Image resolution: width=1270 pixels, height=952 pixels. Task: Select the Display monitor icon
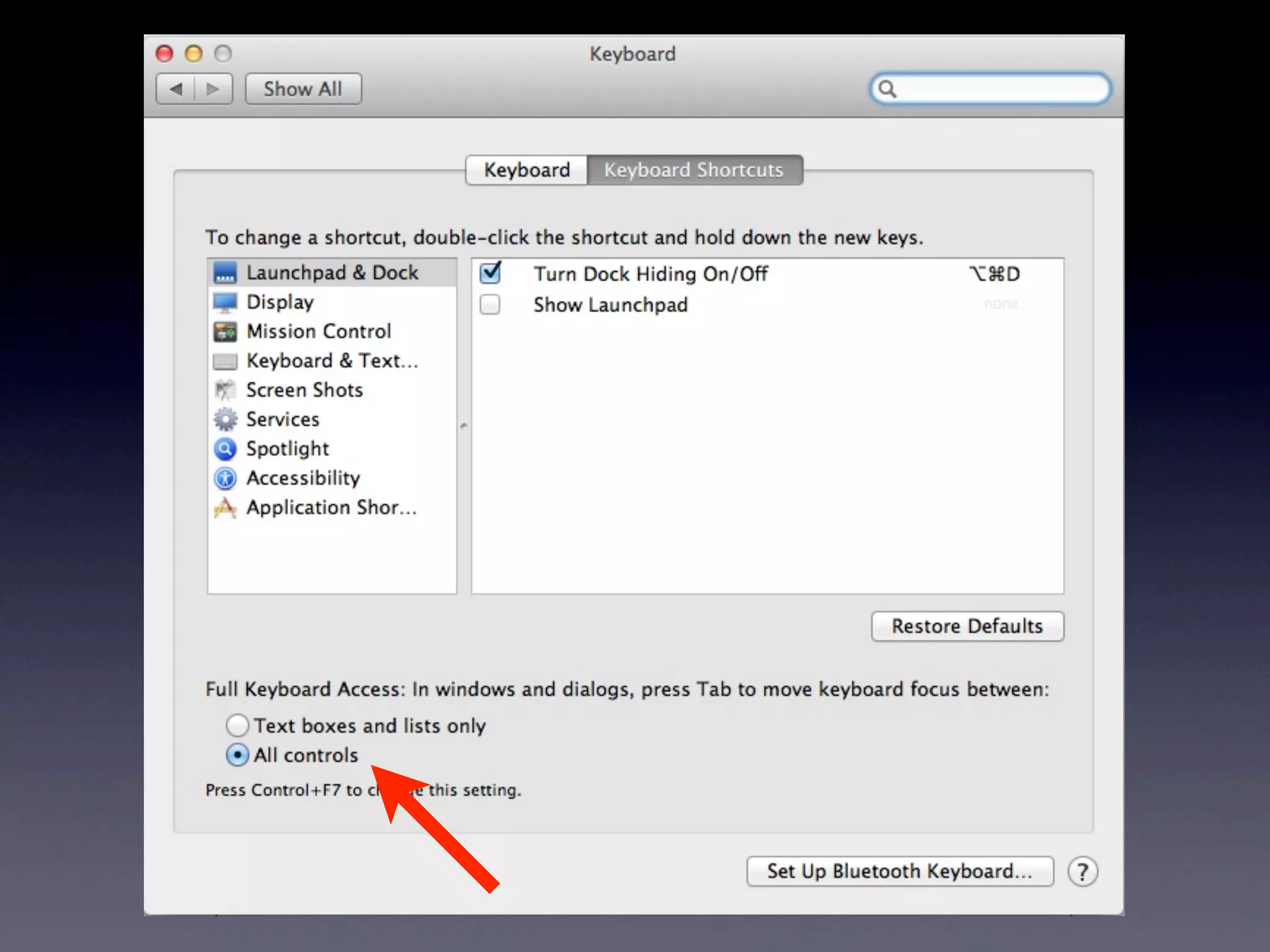(225, 302)
